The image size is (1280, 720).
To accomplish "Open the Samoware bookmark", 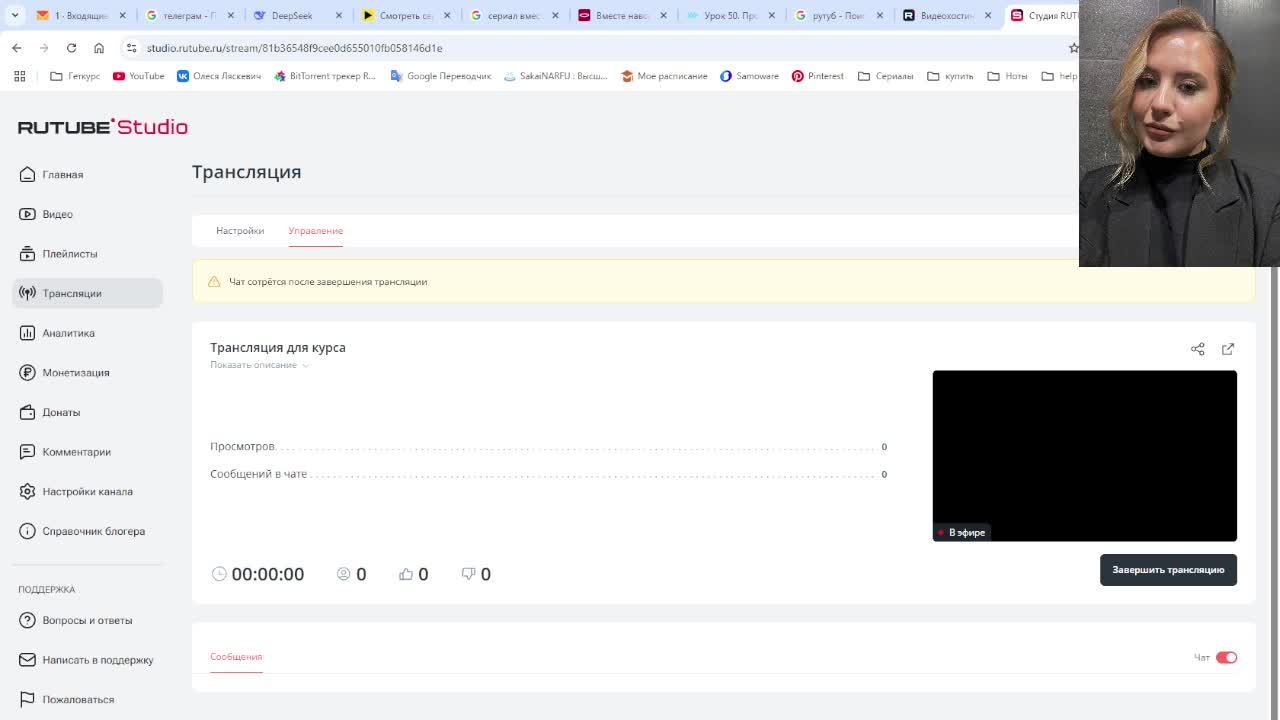I will tap(749, 76).
